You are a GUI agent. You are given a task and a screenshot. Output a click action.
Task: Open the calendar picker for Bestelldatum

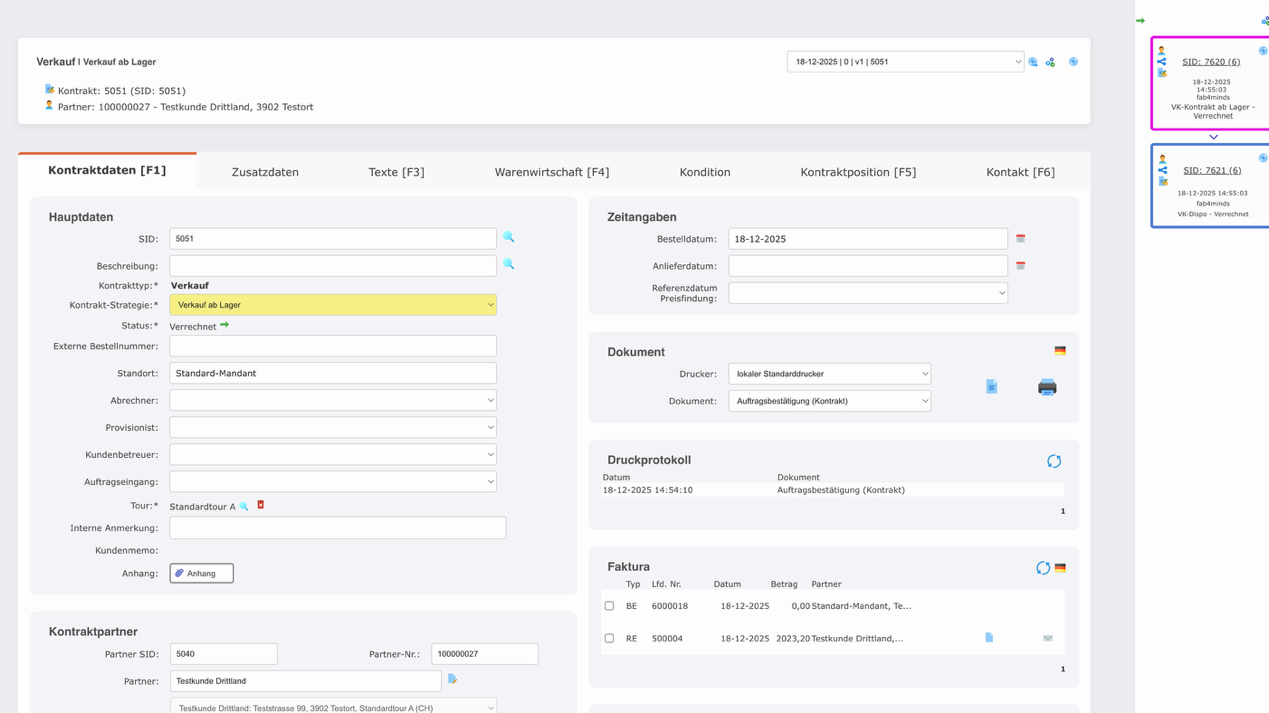[1020, 239]
